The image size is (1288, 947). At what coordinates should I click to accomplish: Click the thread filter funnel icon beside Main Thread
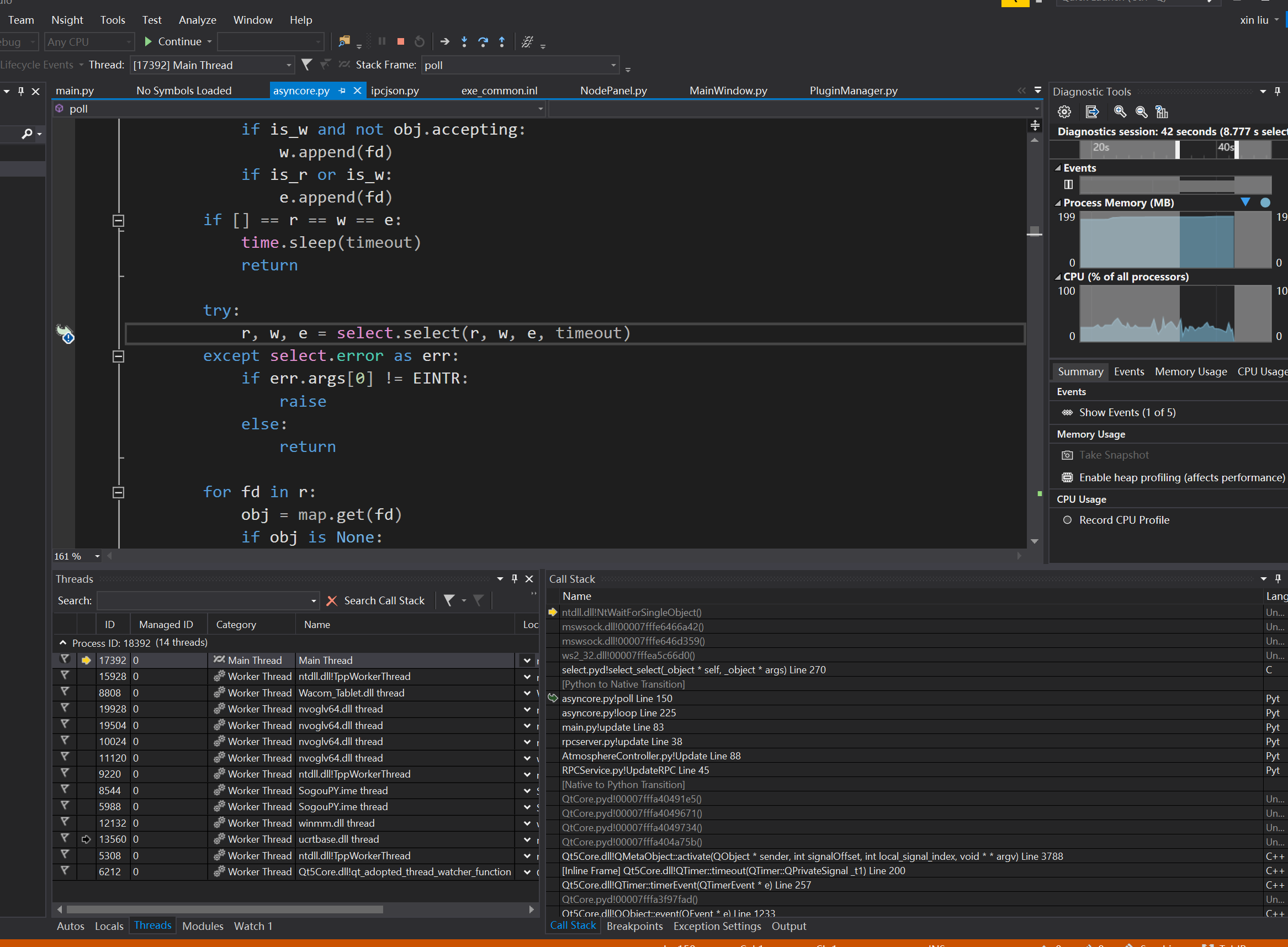pos(307,65)
